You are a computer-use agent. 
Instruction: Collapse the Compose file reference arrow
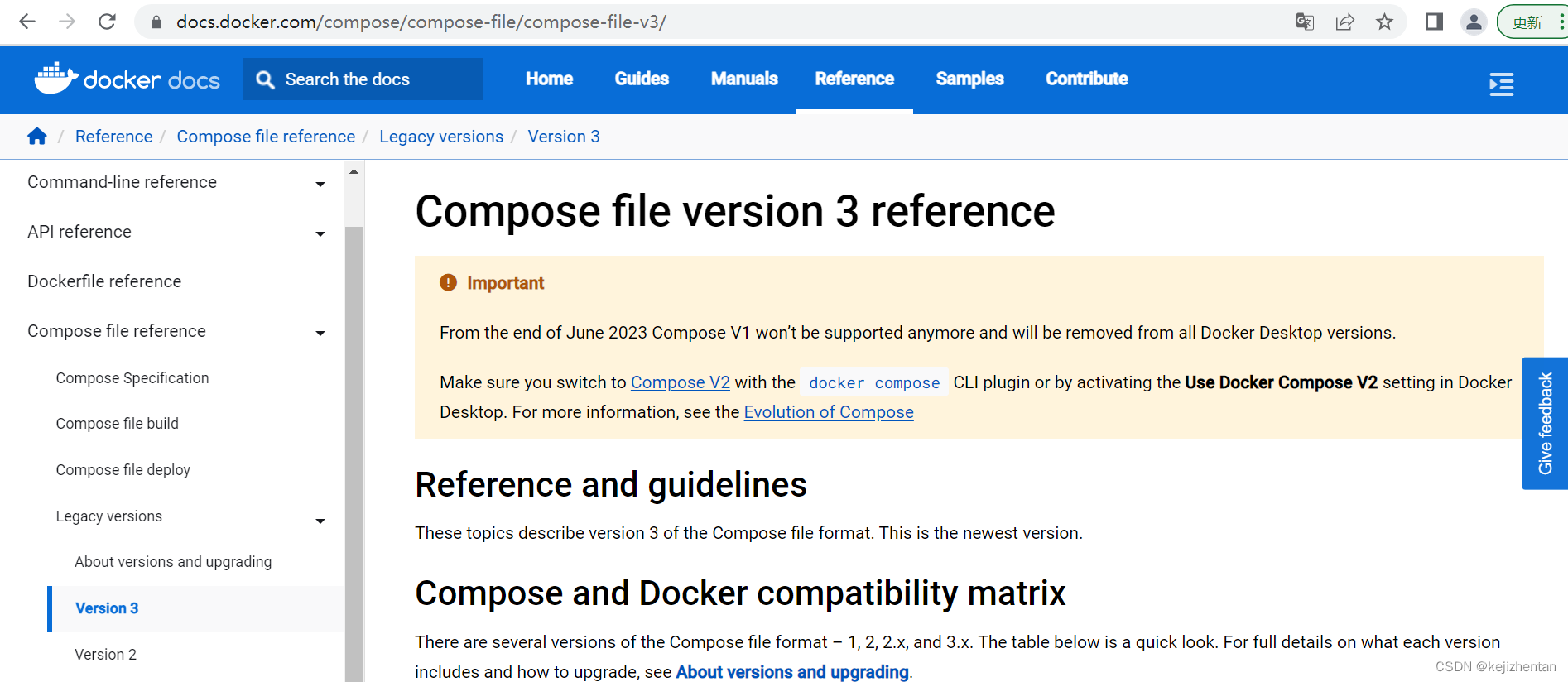[320, 334]
